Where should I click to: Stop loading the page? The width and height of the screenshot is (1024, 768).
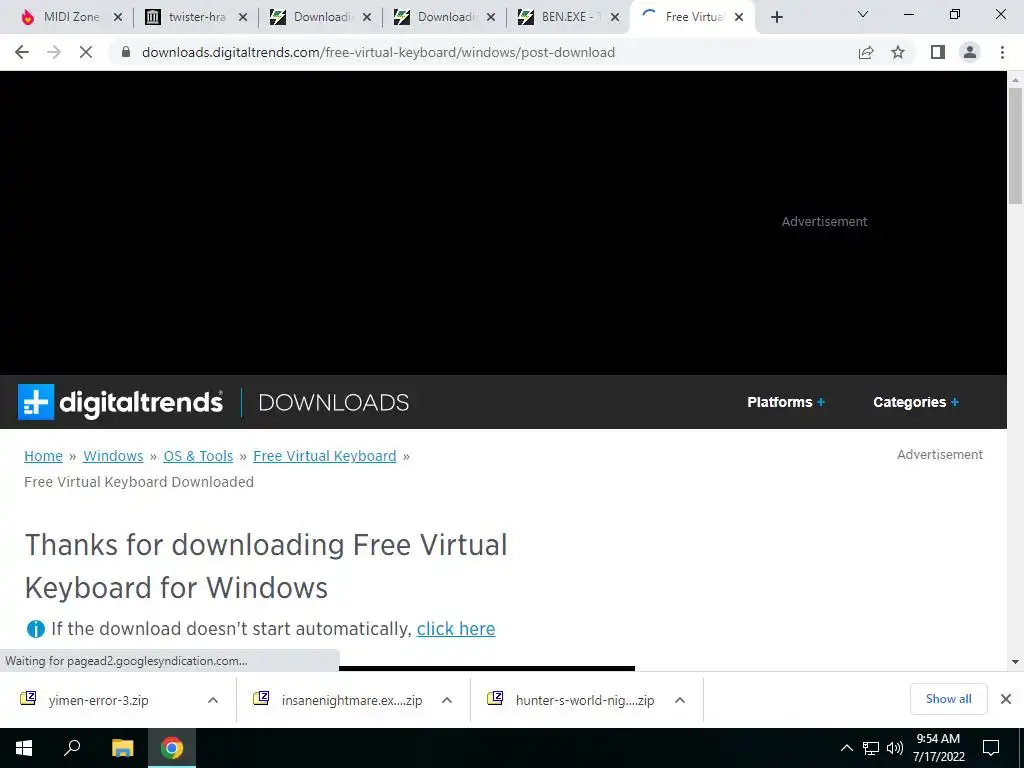click(x=86, y=52)
